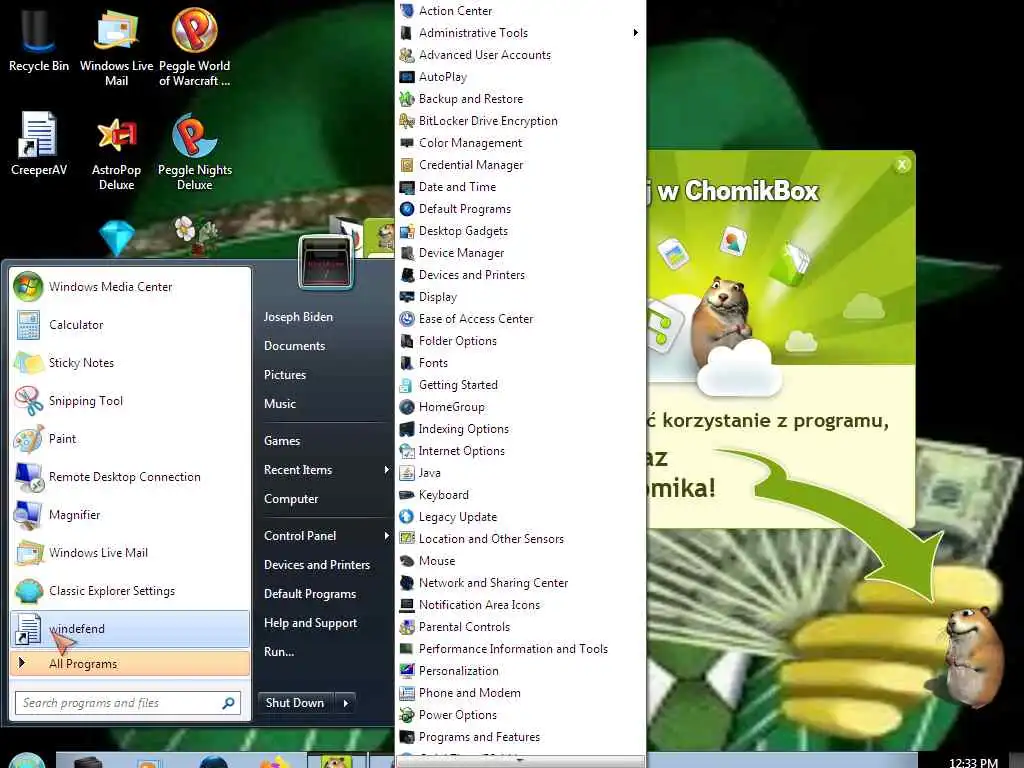Open Games from Start menu
The width and height of the screenshot is (1024, 768).
(282, 441)
